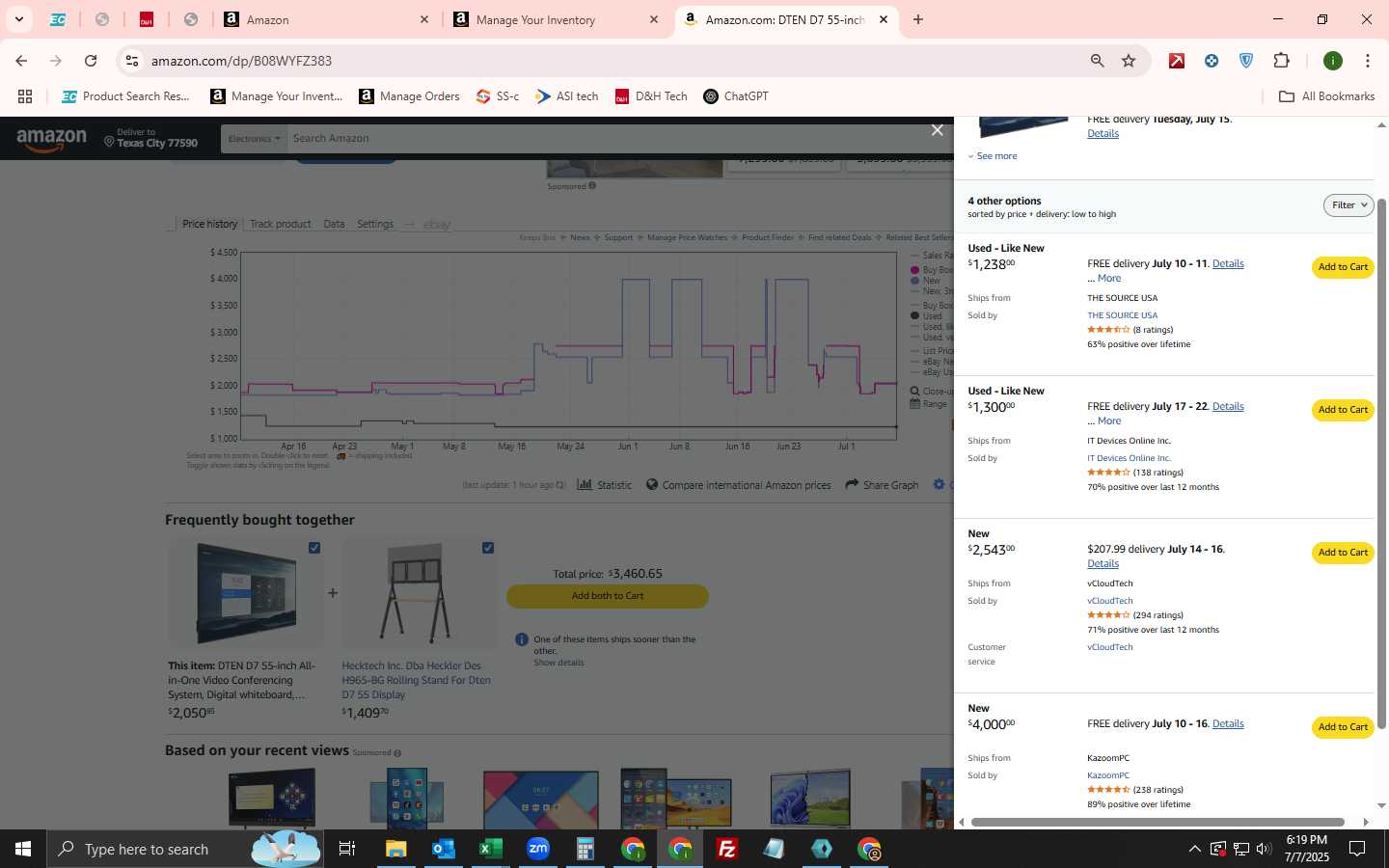Open the THE SOURCE USA seller link

click(1122, 315)
